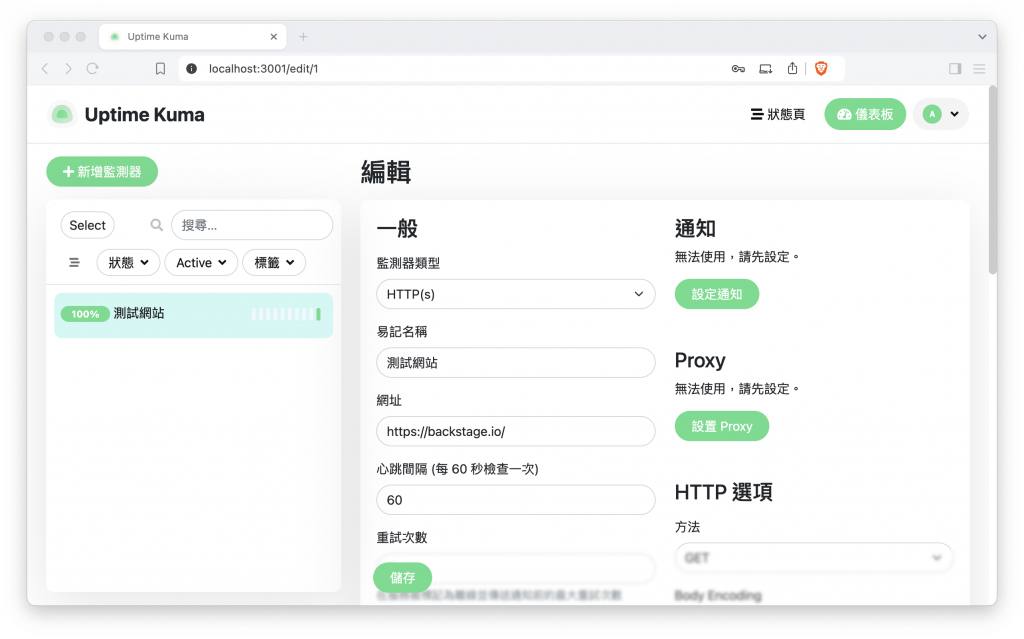Open the password key icon

(x=738, y=69)
